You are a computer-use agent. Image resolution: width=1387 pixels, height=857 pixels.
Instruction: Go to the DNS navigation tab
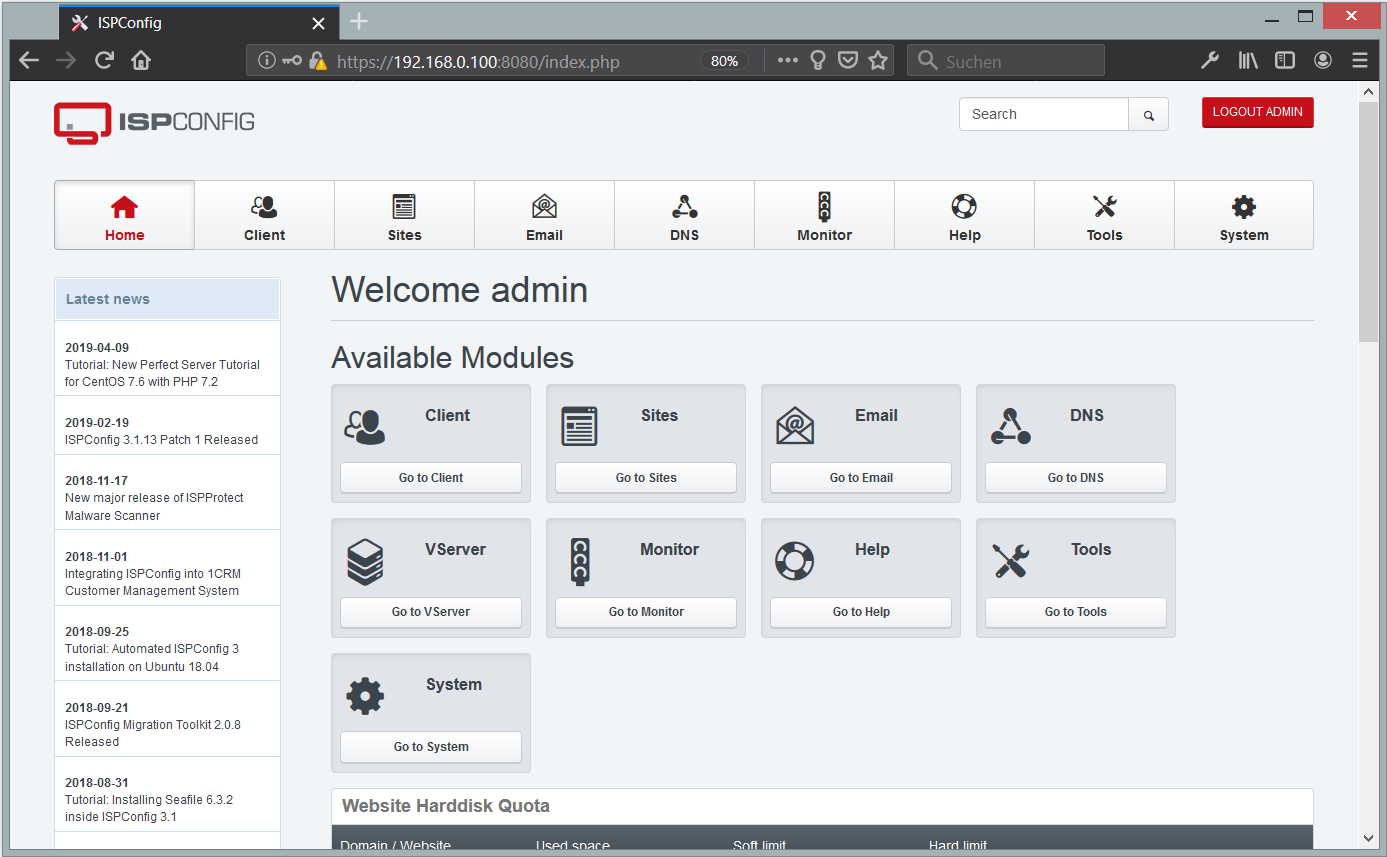(684, 215)
